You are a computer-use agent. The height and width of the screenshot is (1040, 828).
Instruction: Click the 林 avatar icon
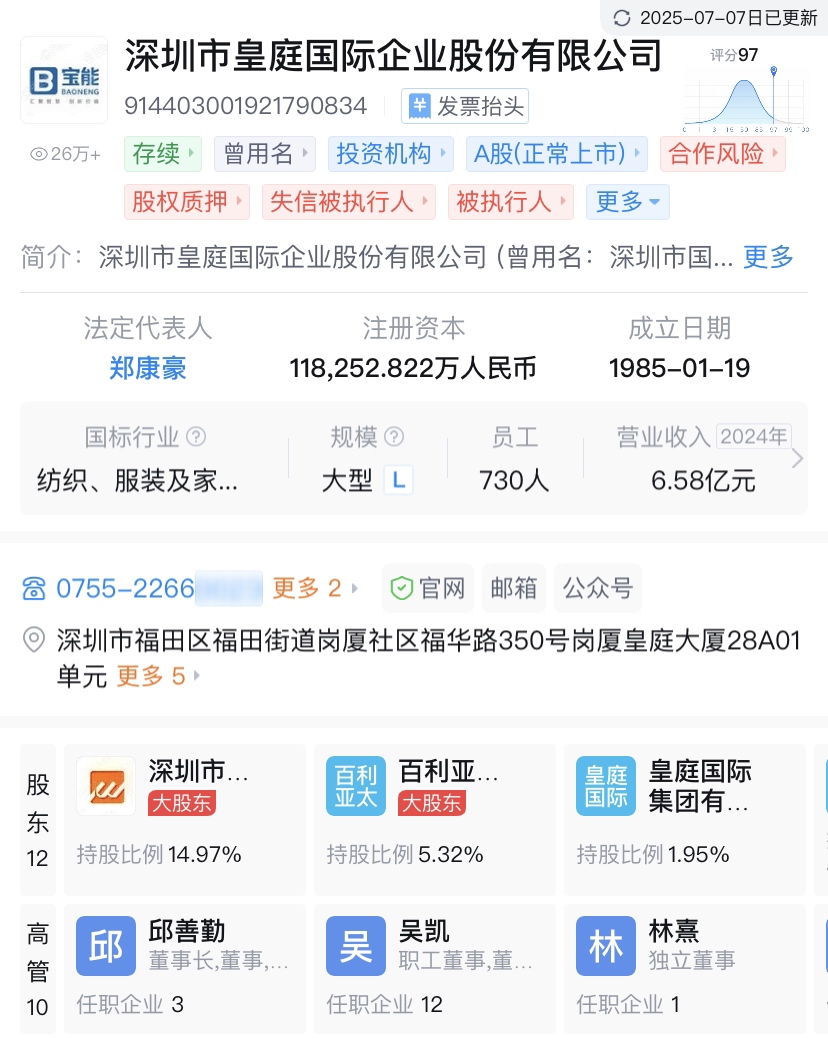tap(606, 946)
